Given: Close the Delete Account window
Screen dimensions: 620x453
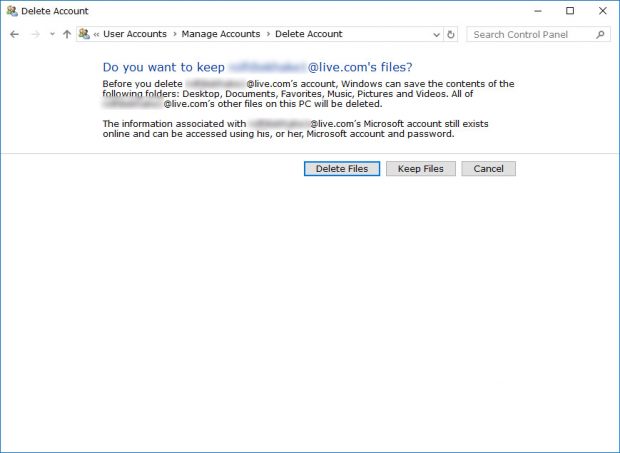Looking at the screenshot, I should (x=603, y=11).
